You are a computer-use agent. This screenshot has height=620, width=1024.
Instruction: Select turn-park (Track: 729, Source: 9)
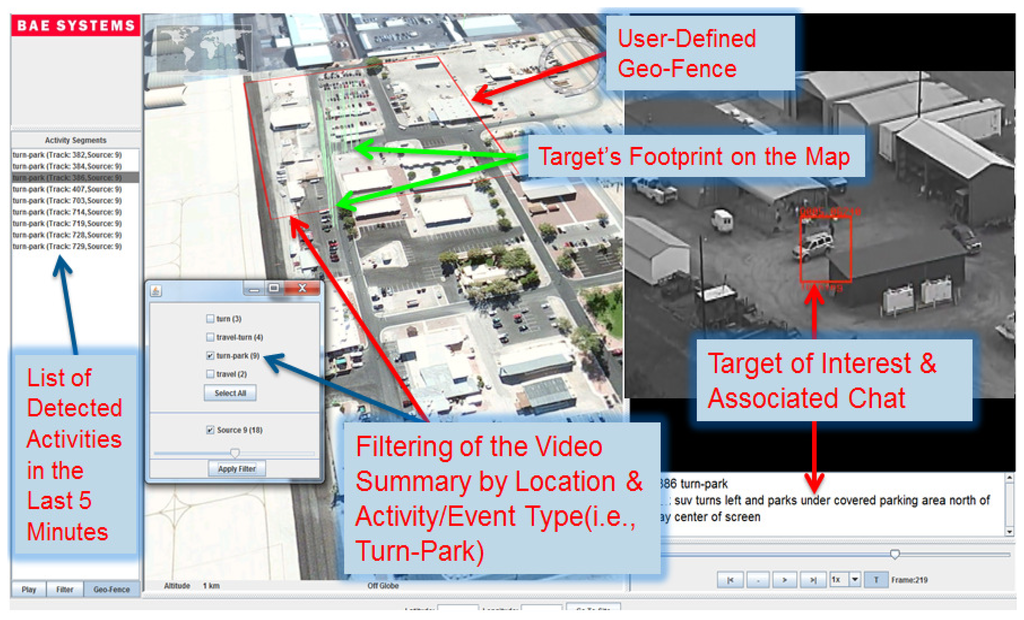(x=75, y=246)
